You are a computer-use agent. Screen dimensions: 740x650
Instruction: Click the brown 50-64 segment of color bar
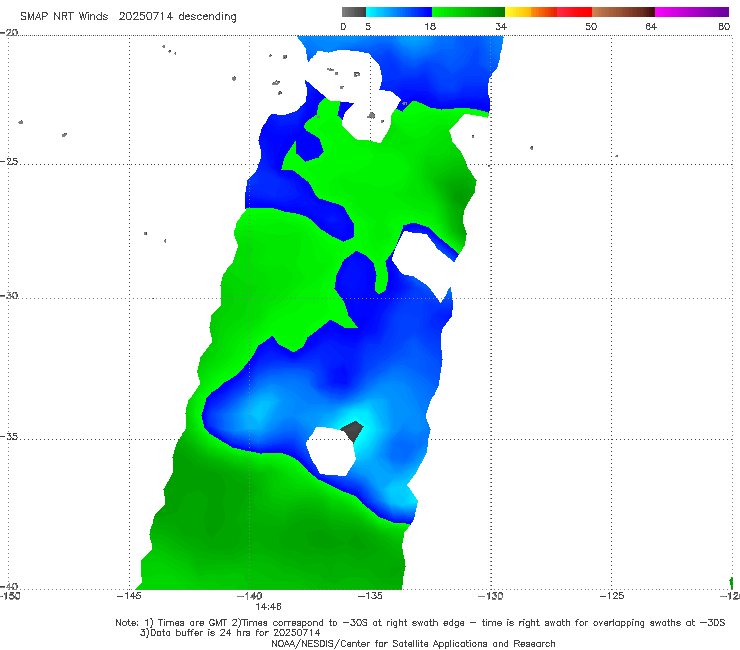click(x=623, y=12)
